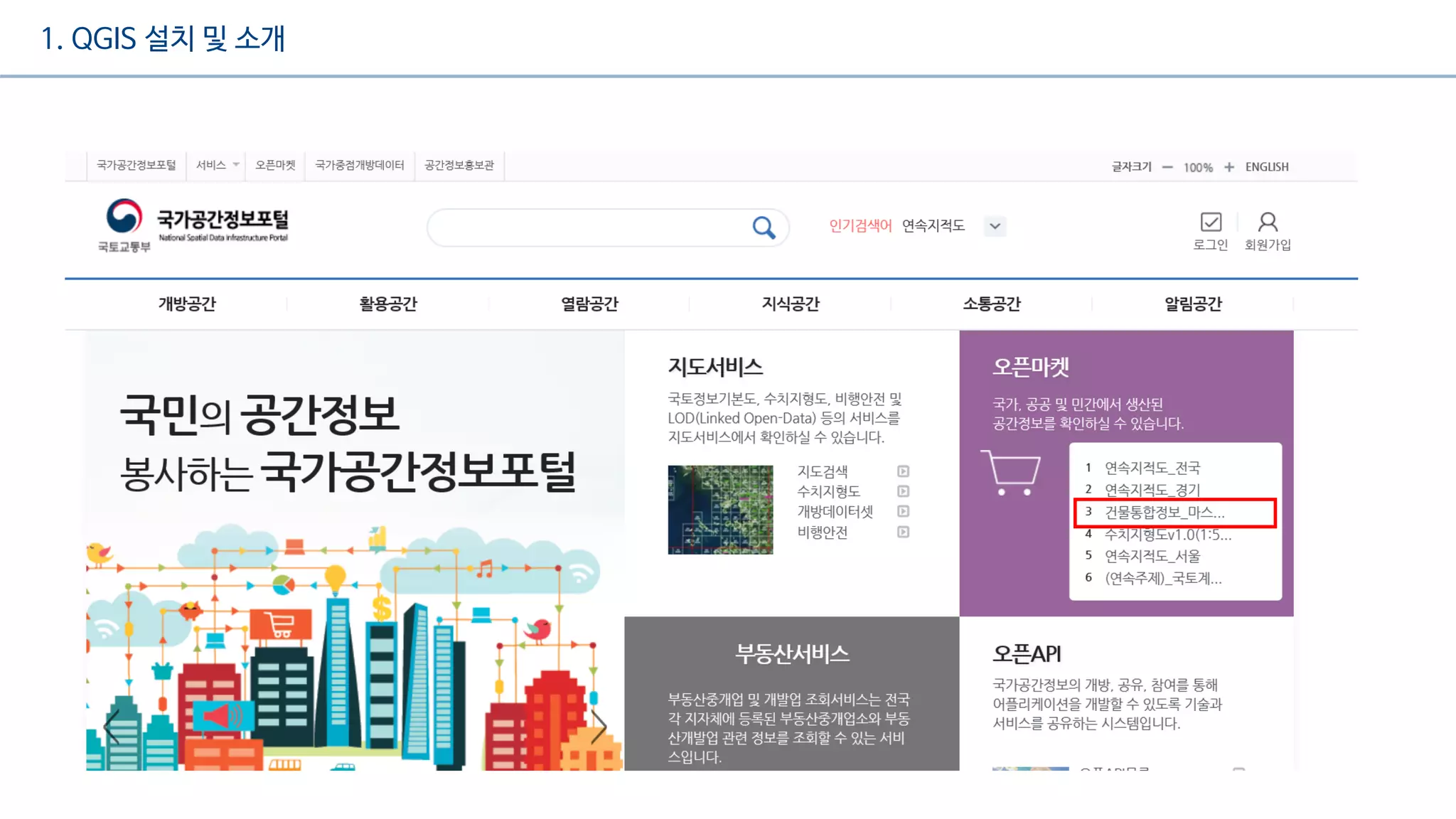Select 연속지적도_전국 in the list
Screen dimensions: 1456x819
[1152, 468]
